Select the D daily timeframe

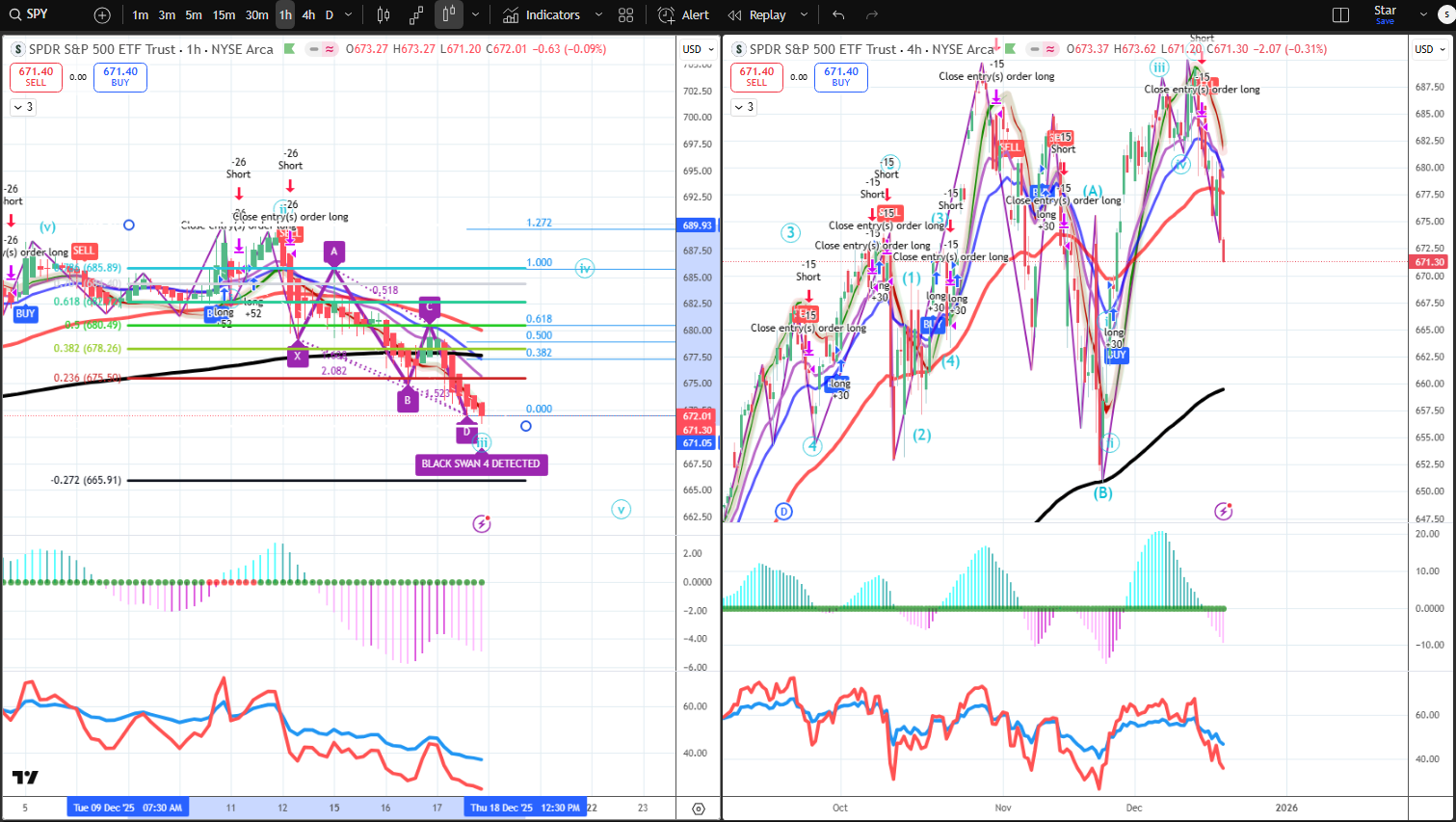coord(330,15)
